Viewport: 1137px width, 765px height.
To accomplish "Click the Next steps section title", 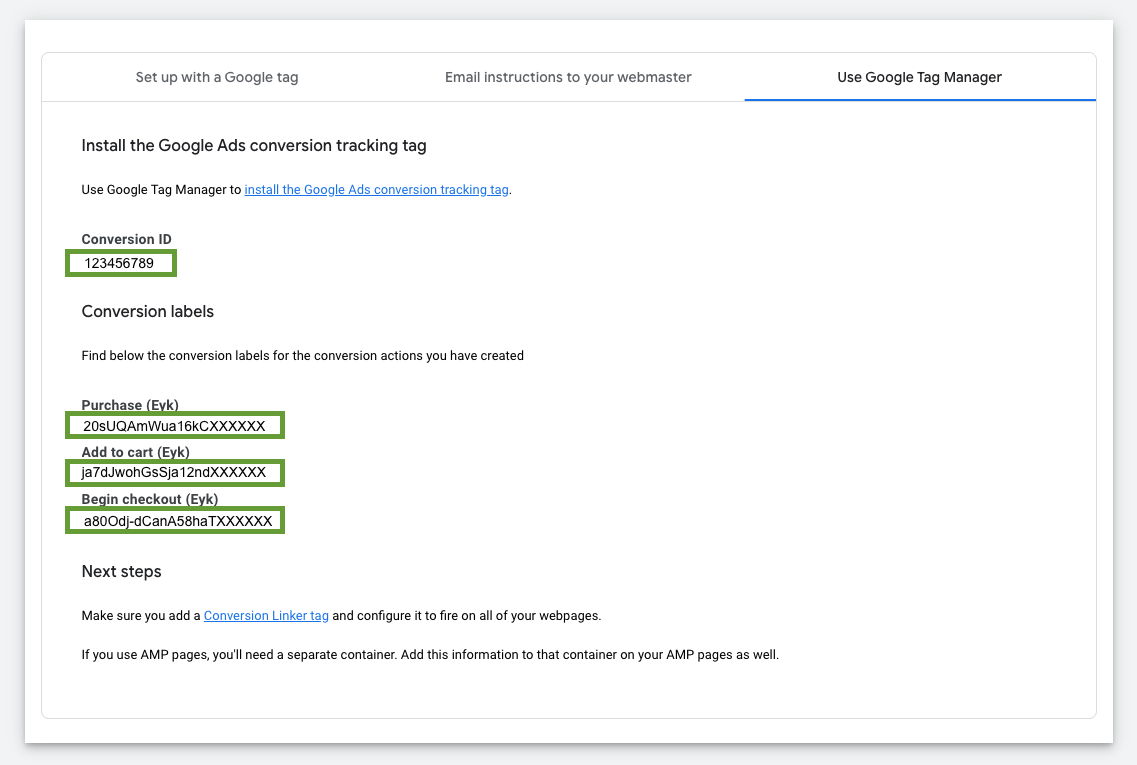I will pyautogui.click(x=121, y=571).
